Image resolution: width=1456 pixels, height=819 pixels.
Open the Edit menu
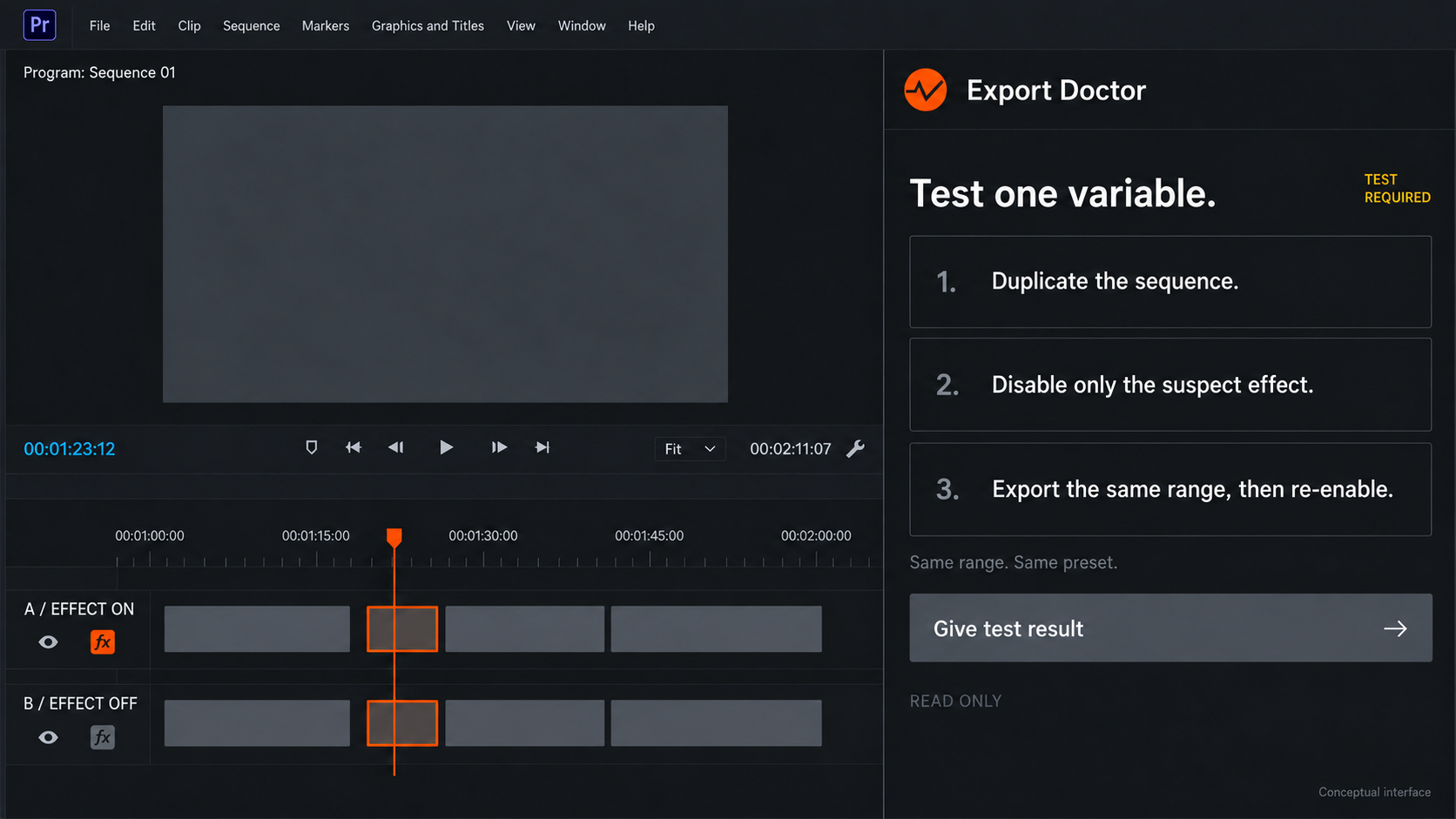pyautogui.click(x=144, y=26)
